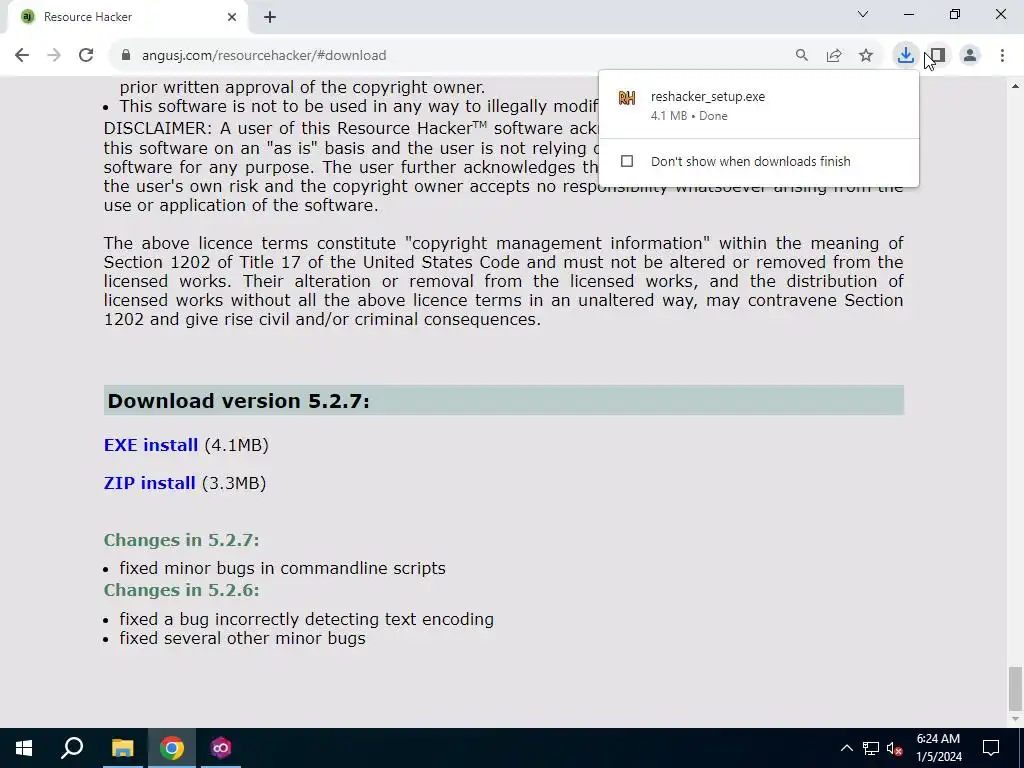Open the zoom magnifier icon in address bar
The image size is (1024, 768).
tap(802, 56)
